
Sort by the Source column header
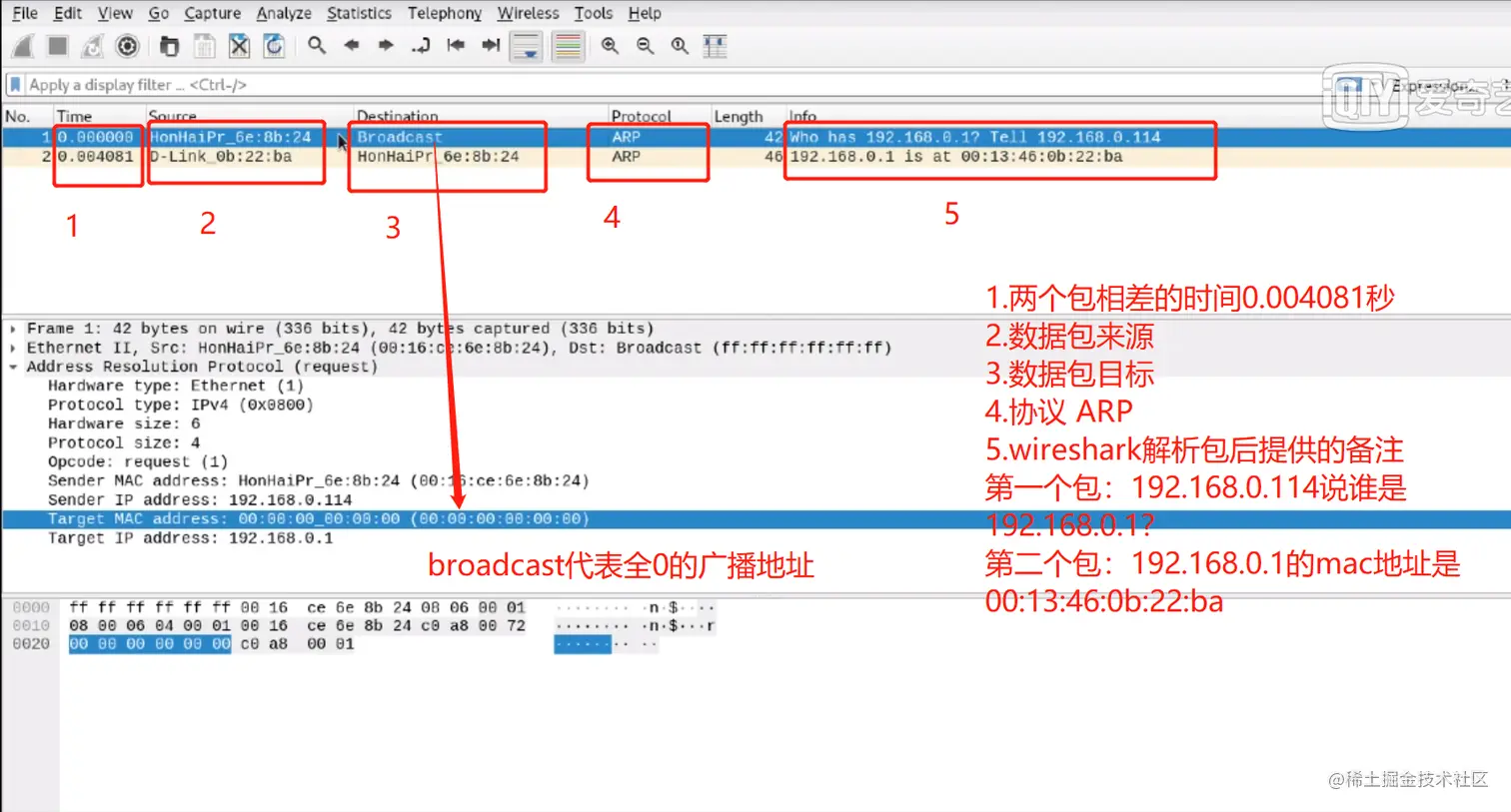click(x=172, y=116)
